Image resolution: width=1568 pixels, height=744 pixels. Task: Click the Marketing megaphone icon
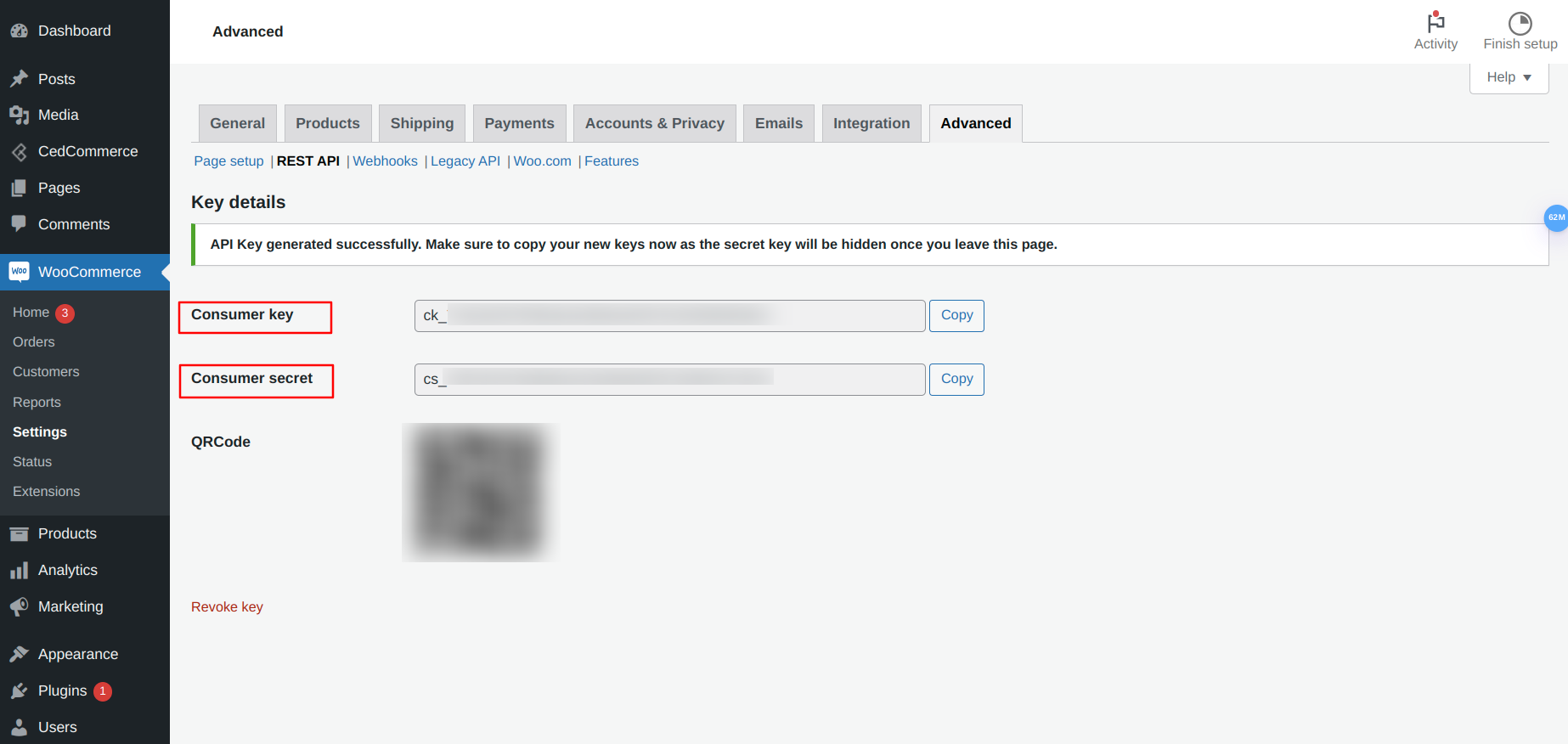tap(19, 606)
